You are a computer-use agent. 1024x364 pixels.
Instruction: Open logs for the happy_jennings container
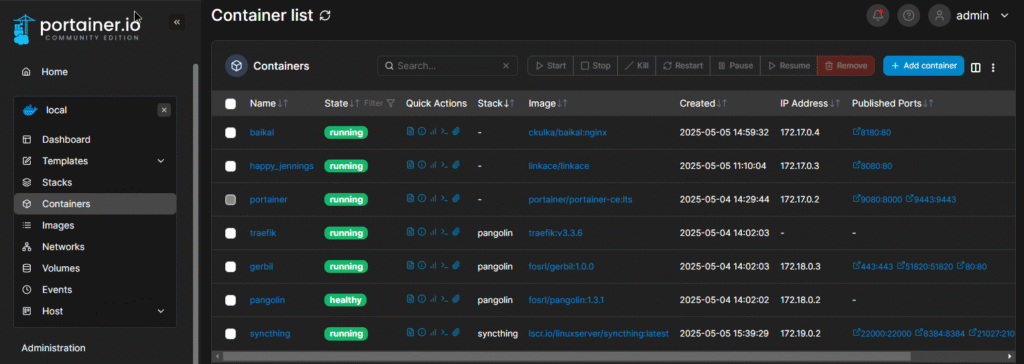click(410, 164)
